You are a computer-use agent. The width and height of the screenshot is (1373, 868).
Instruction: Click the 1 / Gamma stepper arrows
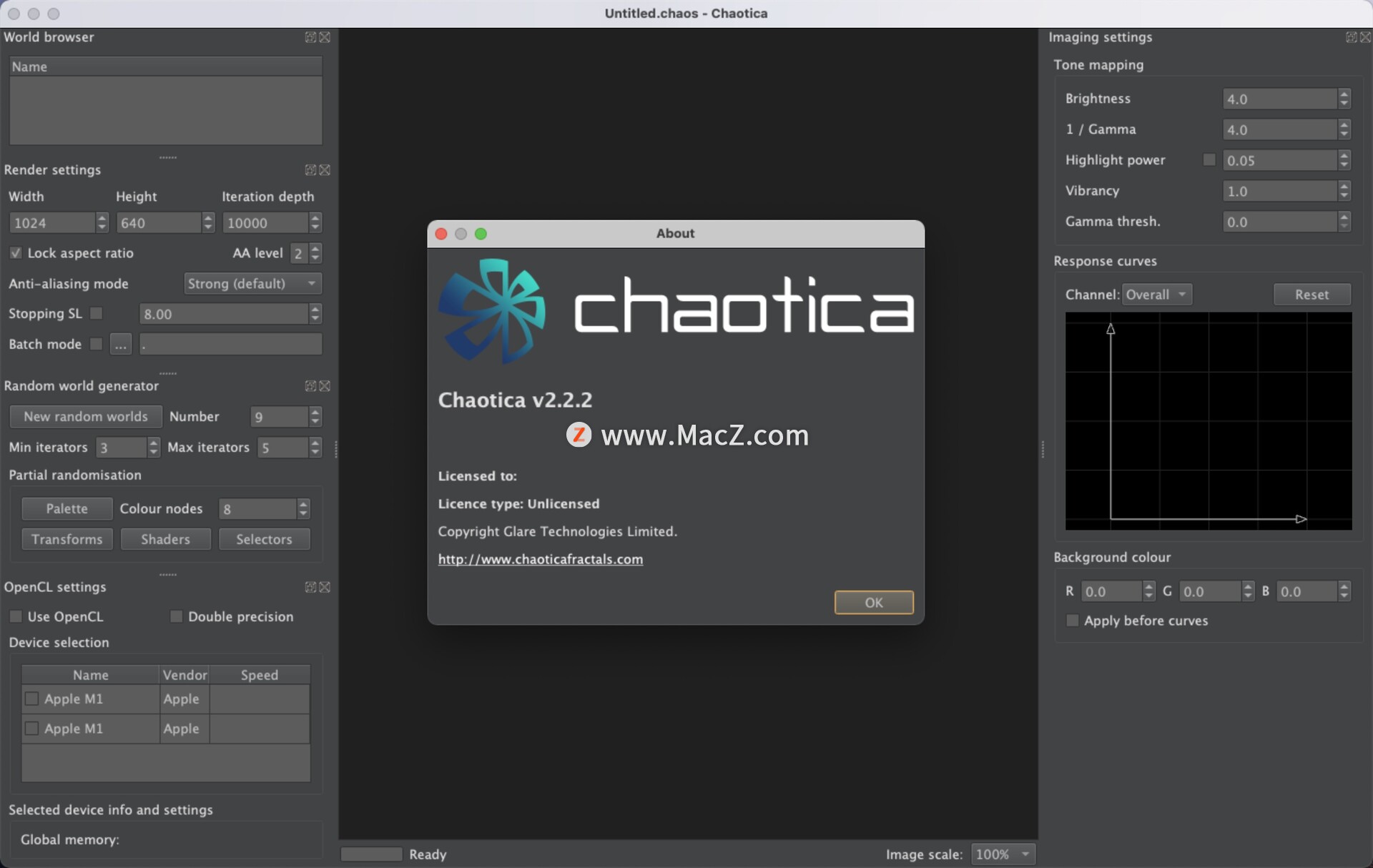click(1344, 129)
